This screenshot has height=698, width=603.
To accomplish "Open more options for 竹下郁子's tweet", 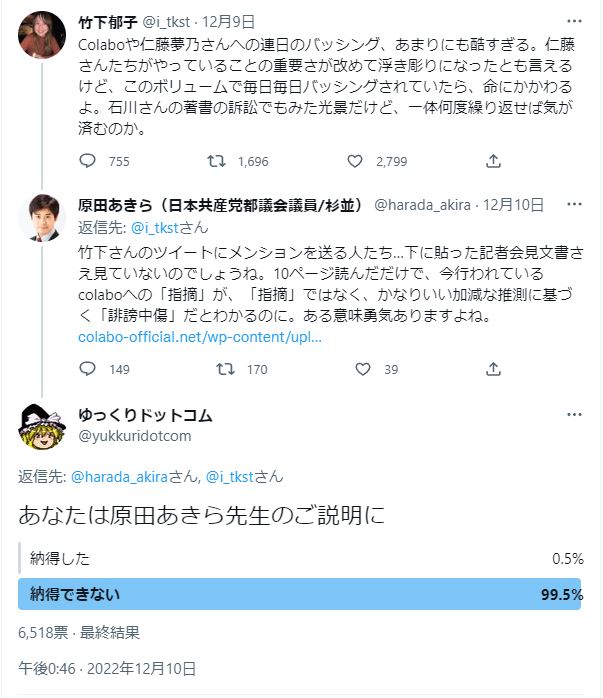I will tap(574, 20).
